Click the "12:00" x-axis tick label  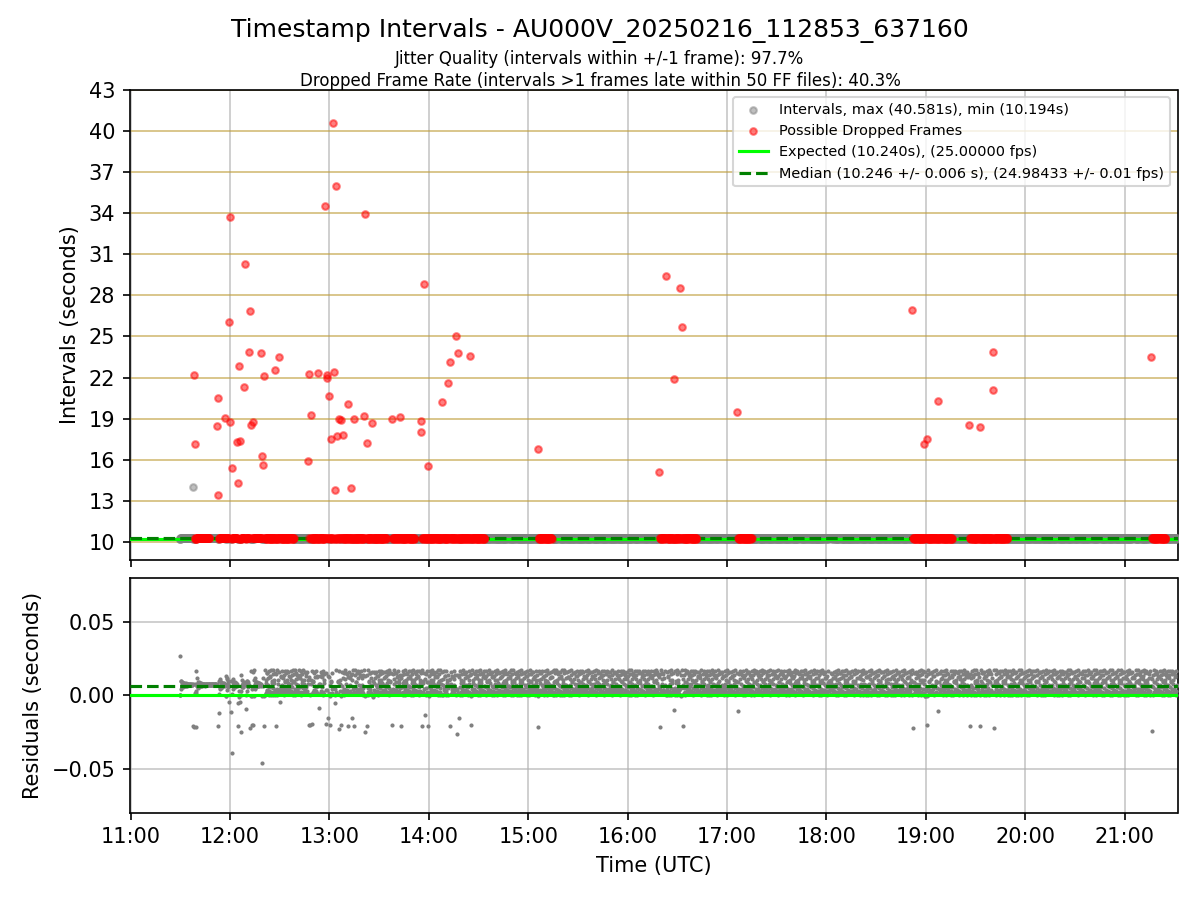(x=230, y=836)
